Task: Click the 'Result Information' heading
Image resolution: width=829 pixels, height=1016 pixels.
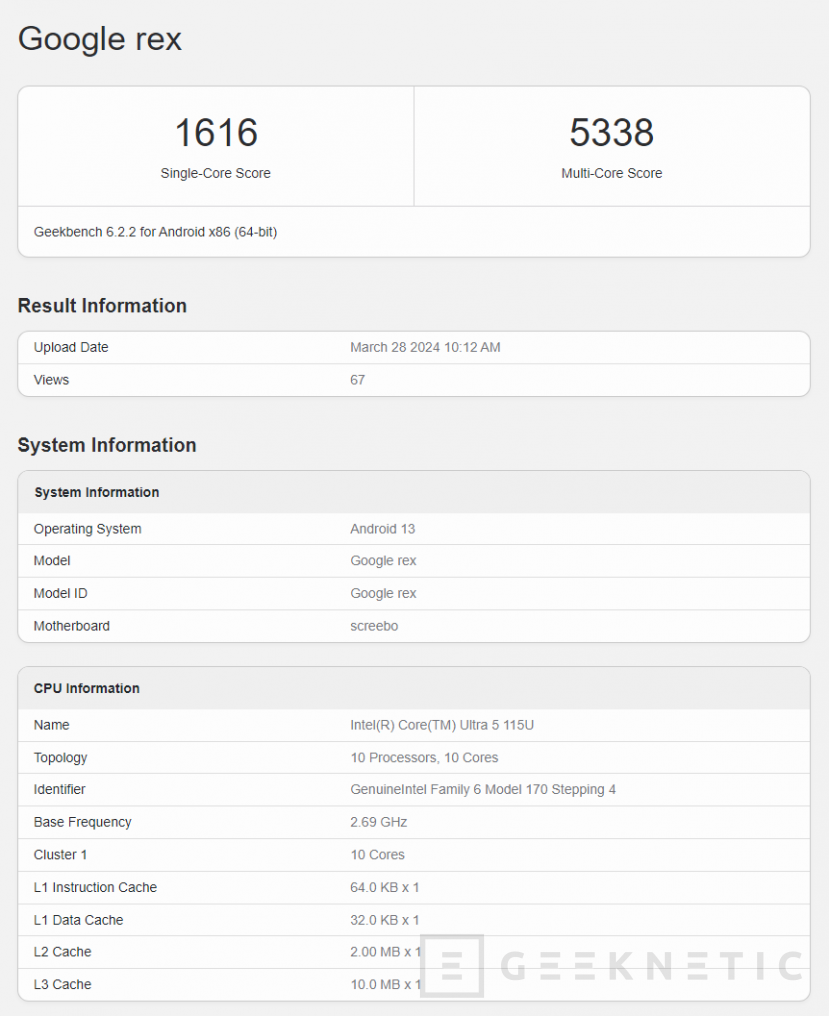Action: coord(102,305)
